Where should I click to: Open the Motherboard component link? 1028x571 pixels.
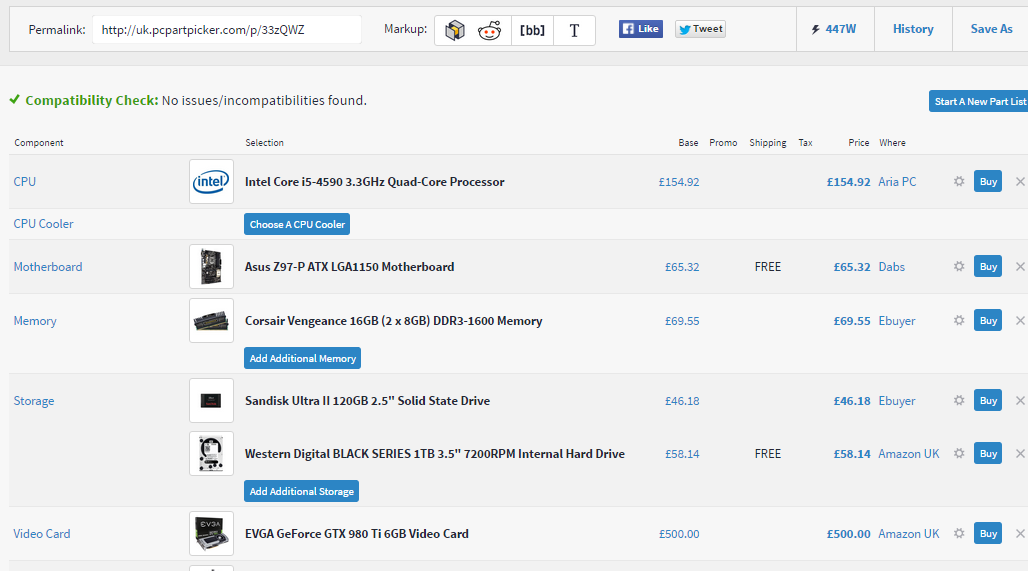(48, 267)
